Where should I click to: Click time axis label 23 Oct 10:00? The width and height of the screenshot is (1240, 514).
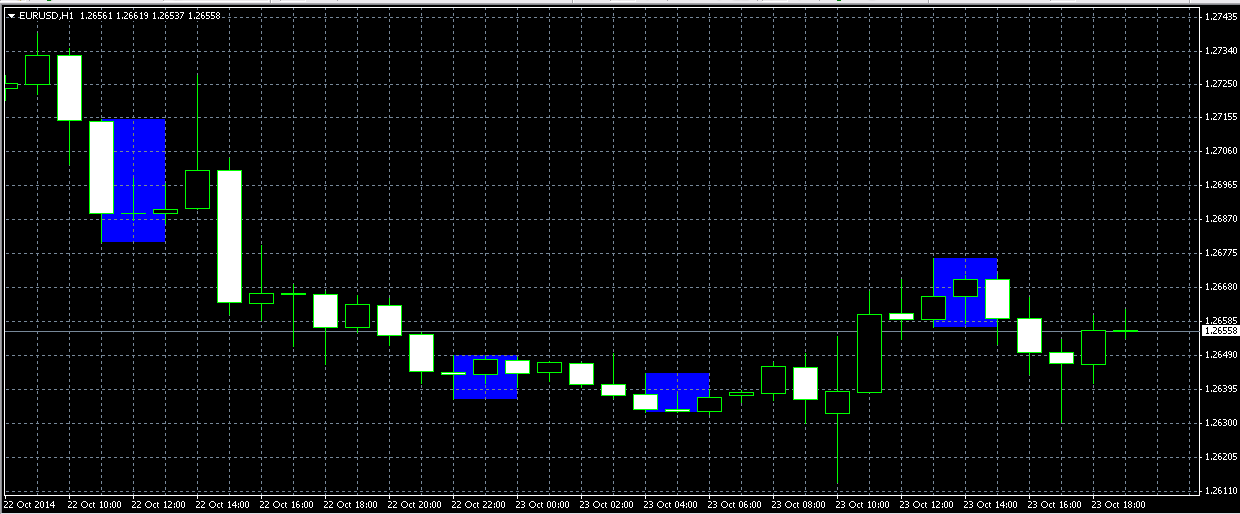(x=862, y=505)
